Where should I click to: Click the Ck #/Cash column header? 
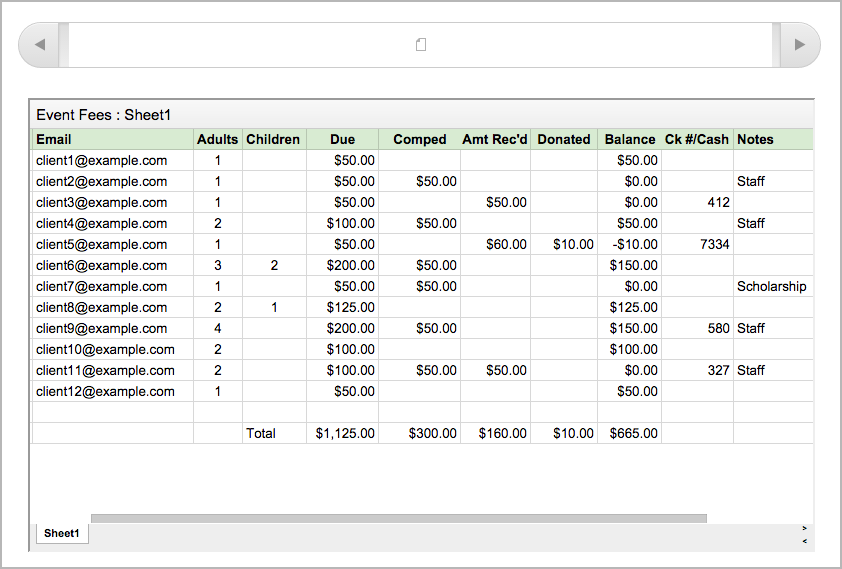click(697, 140)
